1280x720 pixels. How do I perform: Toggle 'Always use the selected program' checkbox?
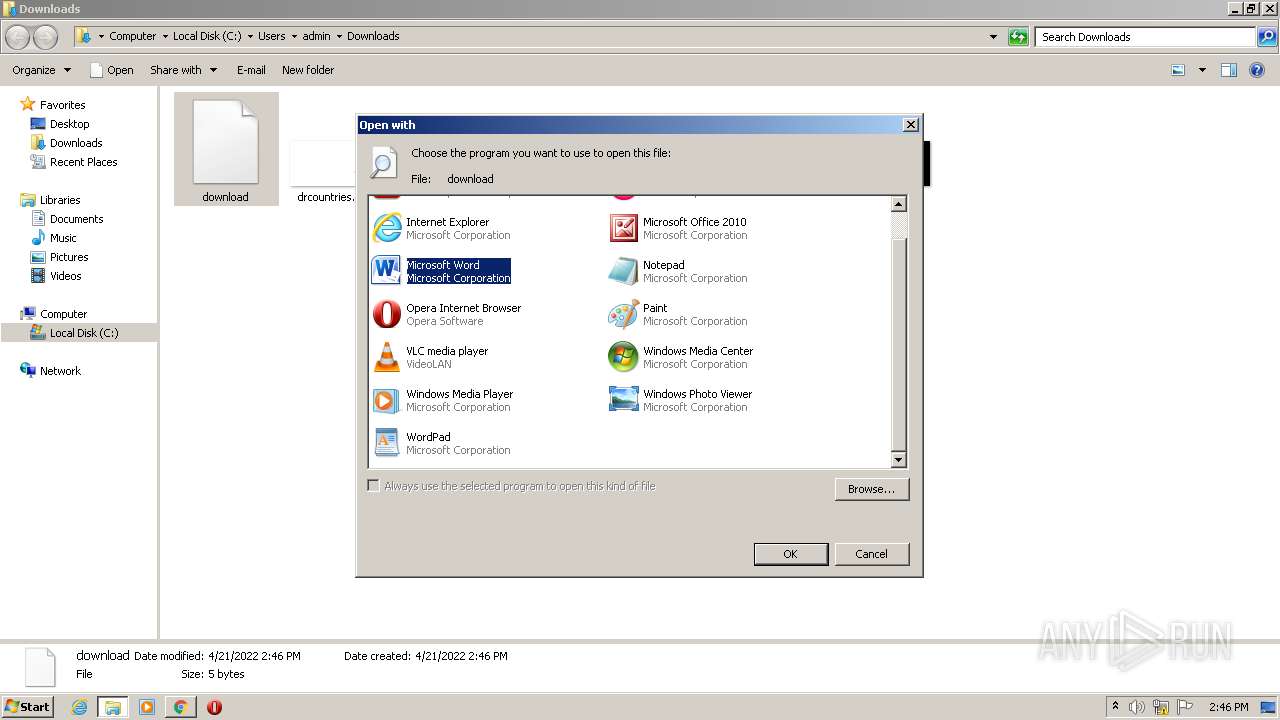pyautogui.click(x=374, y=486)
